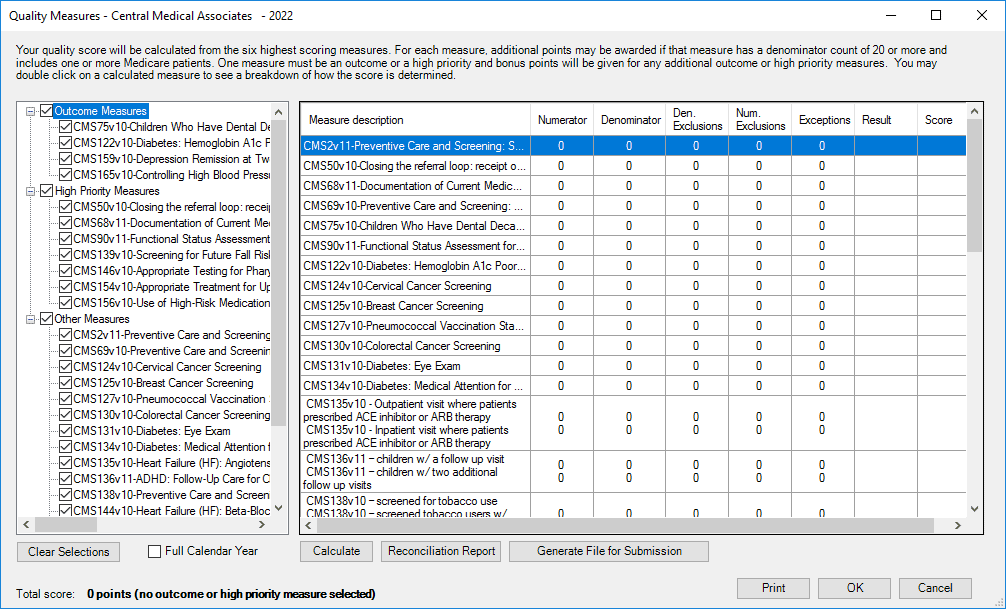Uncheck CMS125v10-Breast Cancer Screening in tree
The width and height of the screenshot is (1006, 609).
coord(65,383)
